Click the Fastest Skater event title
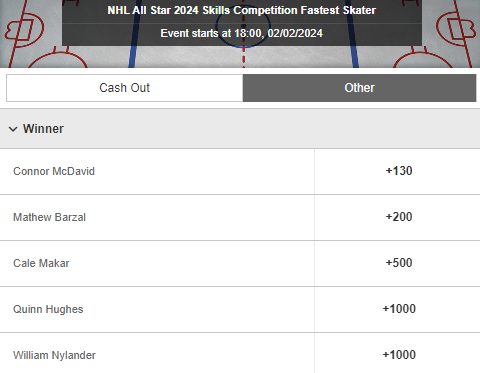The image size is (480, 373). point(242,10)
